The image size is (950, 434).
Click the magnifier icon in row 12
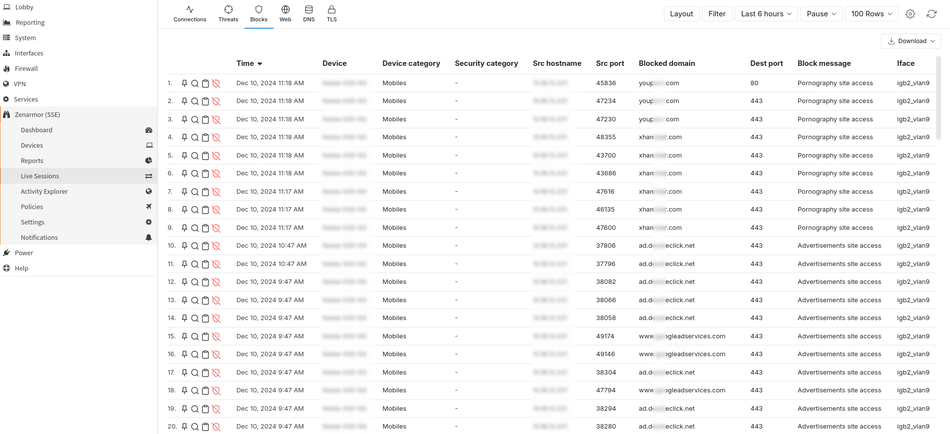point(195,282)
